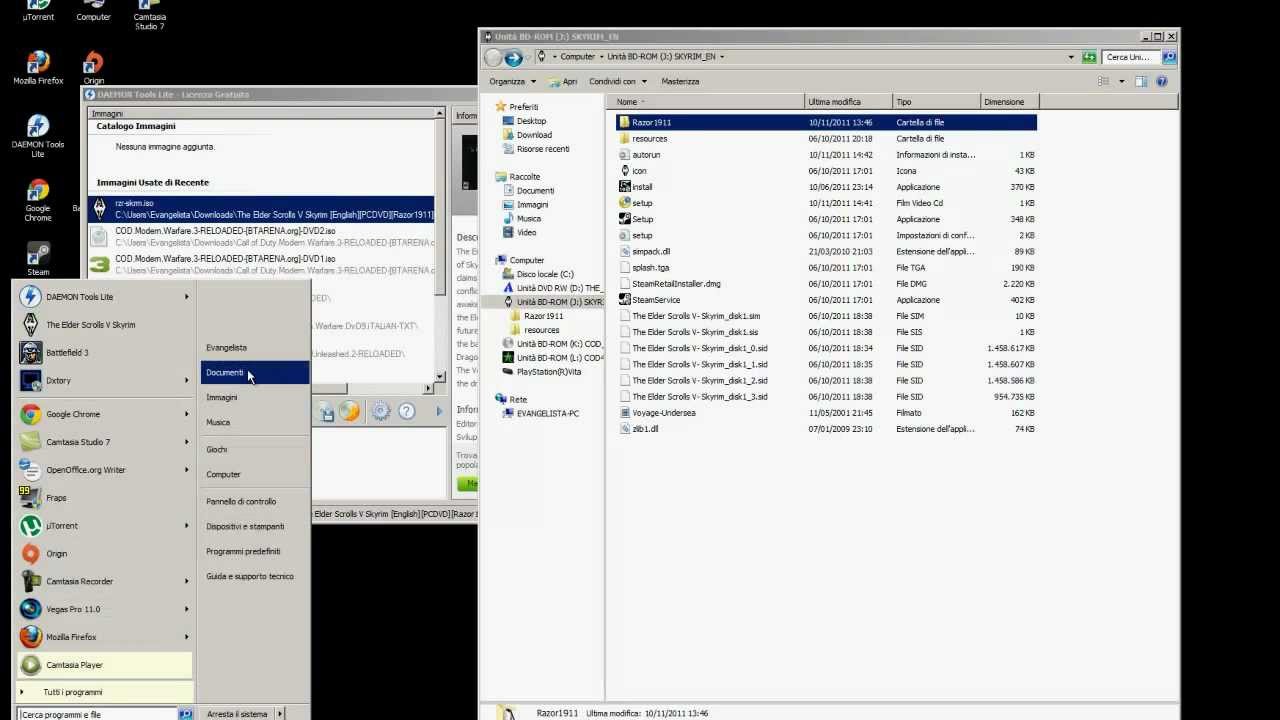The image size is (1280, 720).
Task: Launch Origin from Start menu list
Action: tap(104, 554)
